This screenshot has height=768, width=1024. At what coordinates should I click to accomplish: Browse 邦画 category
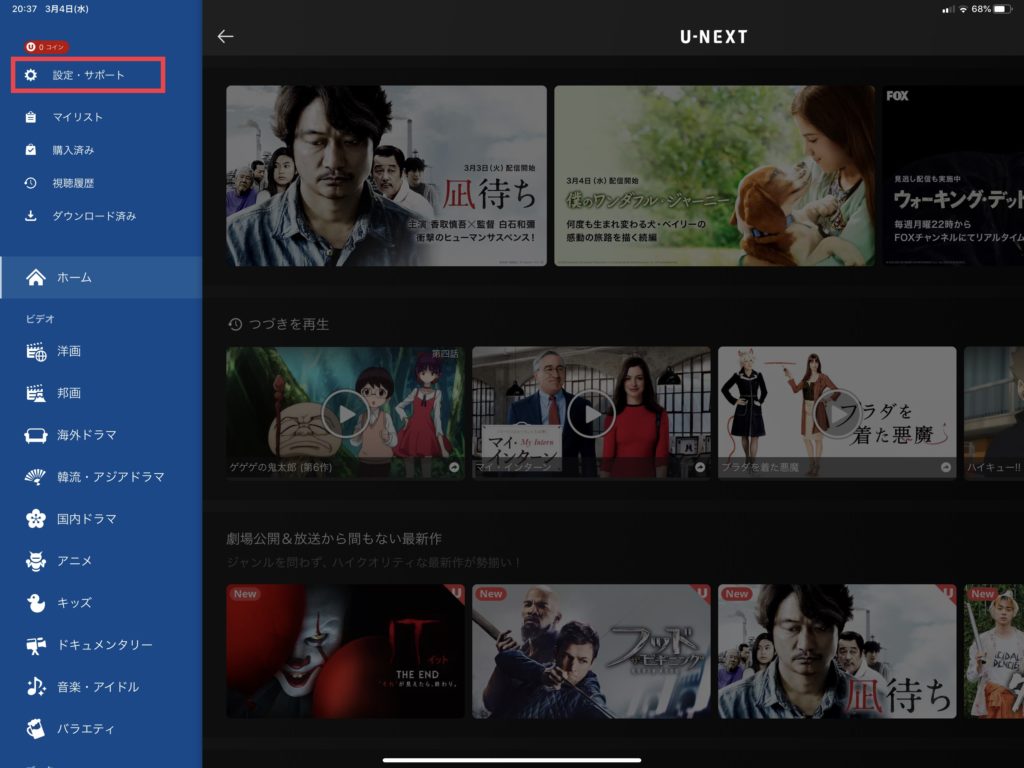69,393
